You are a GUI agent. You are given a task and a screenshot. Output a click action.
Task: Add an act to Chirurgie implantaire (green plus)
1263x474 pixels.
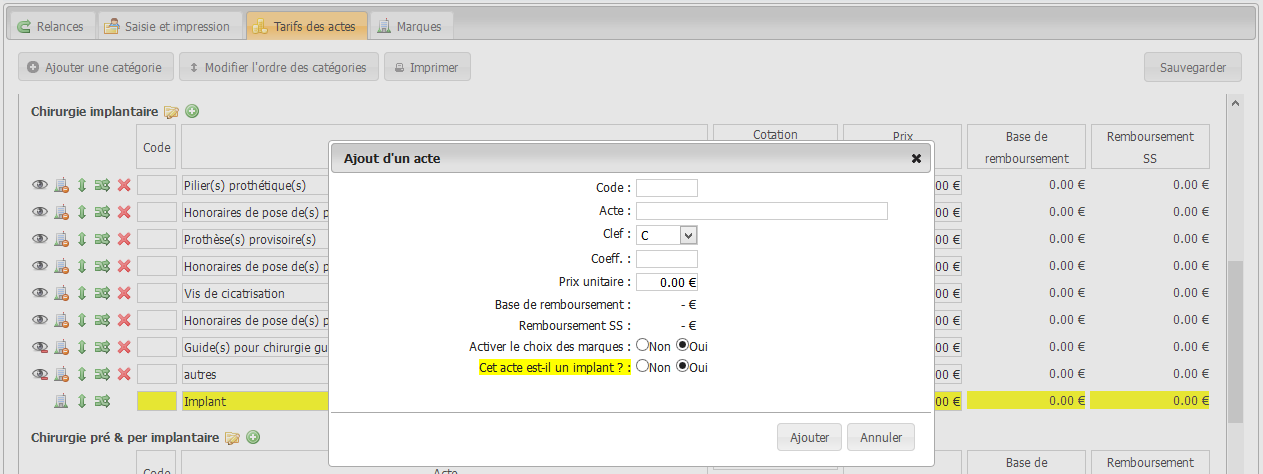(x=192, y=111)
